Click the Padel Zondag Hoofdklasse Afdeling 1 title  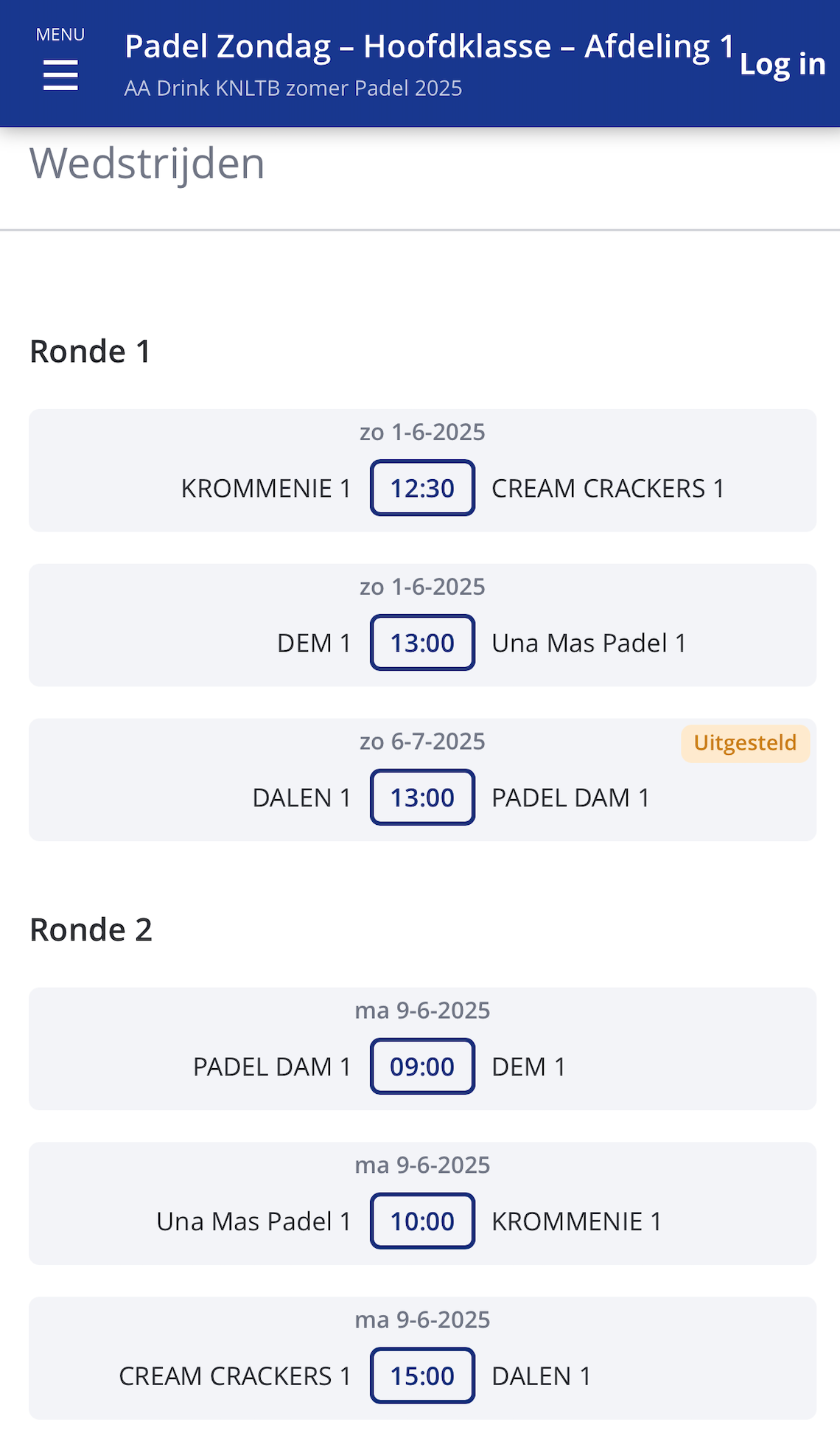click(x=430, y=46)
